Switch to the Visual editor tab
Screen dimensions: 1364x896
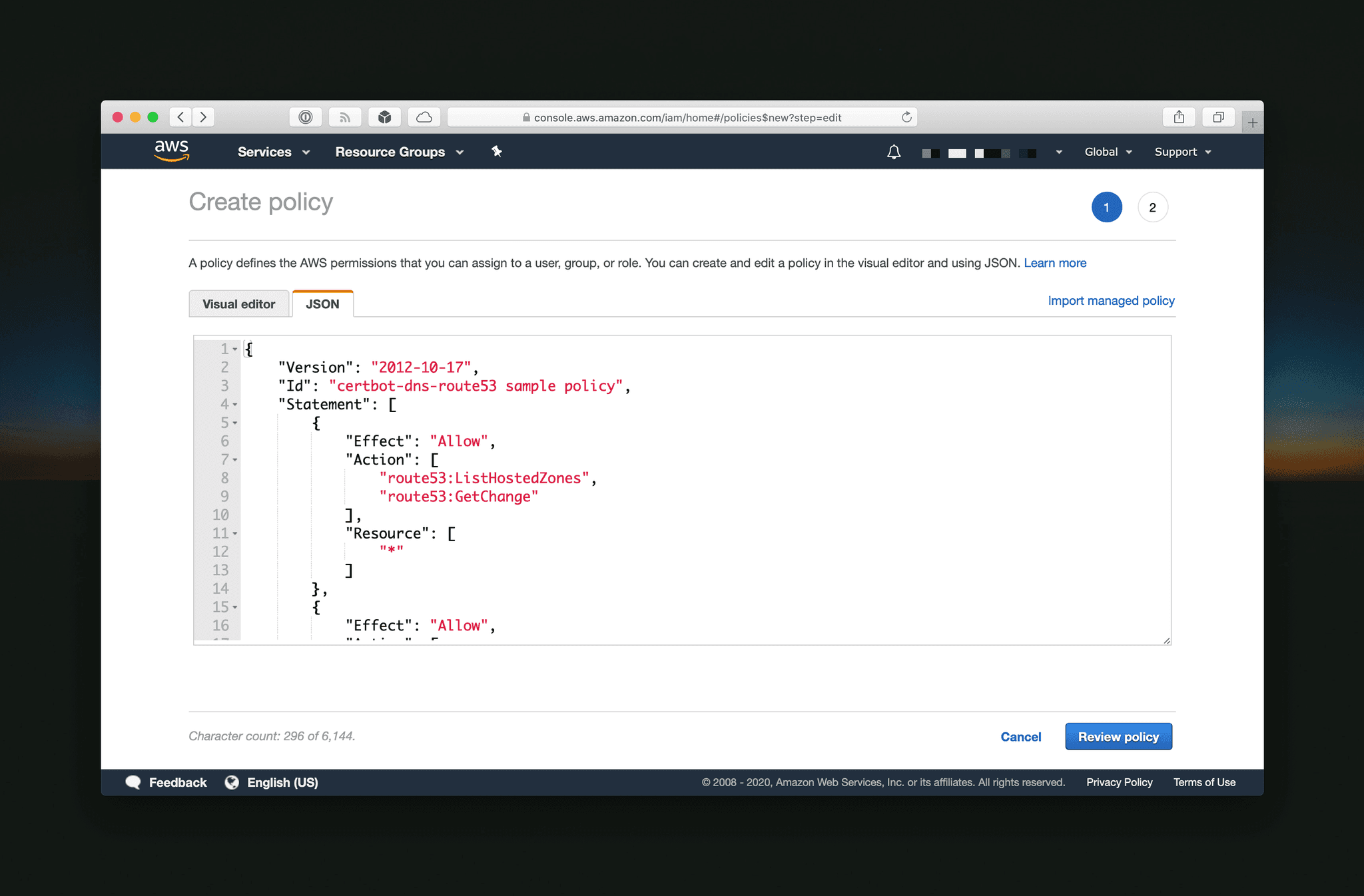click(x=239, y=304)
